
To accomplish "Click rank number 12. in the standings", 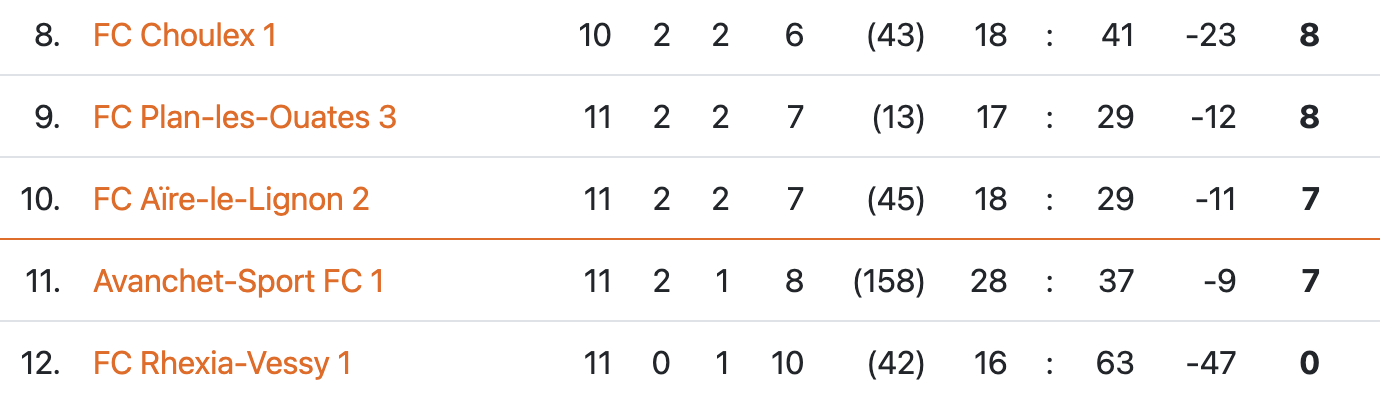I will click(x=42, y=364).
